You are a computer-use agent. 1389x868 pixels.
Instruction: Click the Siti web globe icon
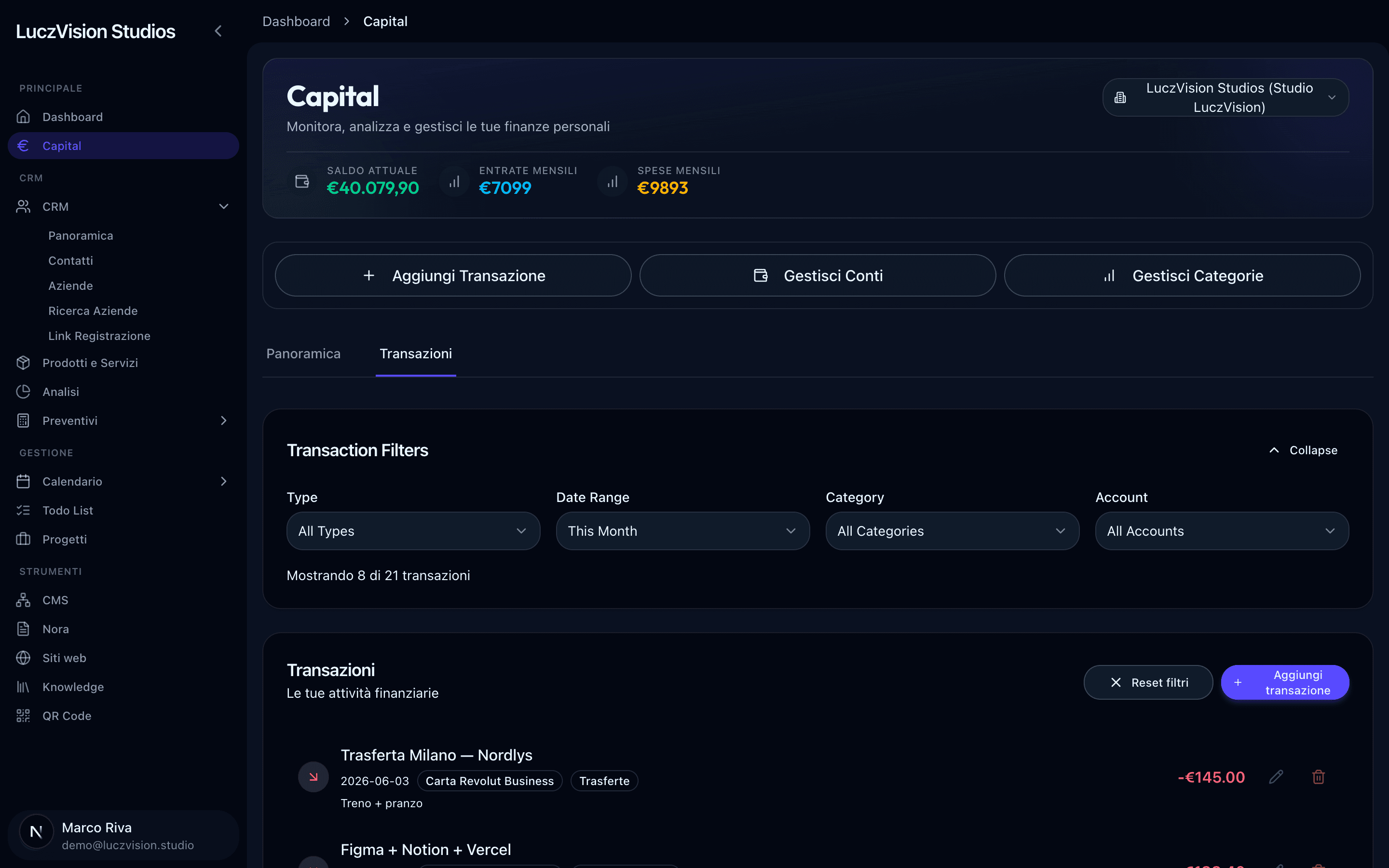pyautogui.click(x=23, y=658)
